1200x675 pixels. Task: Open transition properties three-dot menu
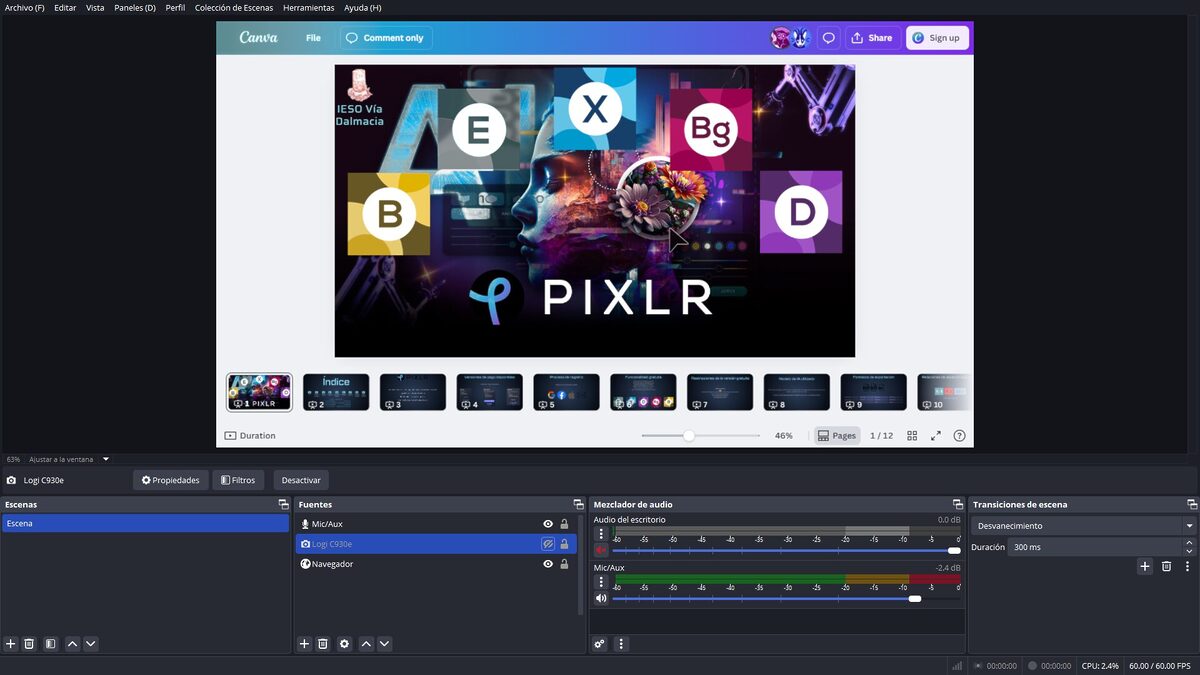pyautogui.click(x=1185, y=566)
